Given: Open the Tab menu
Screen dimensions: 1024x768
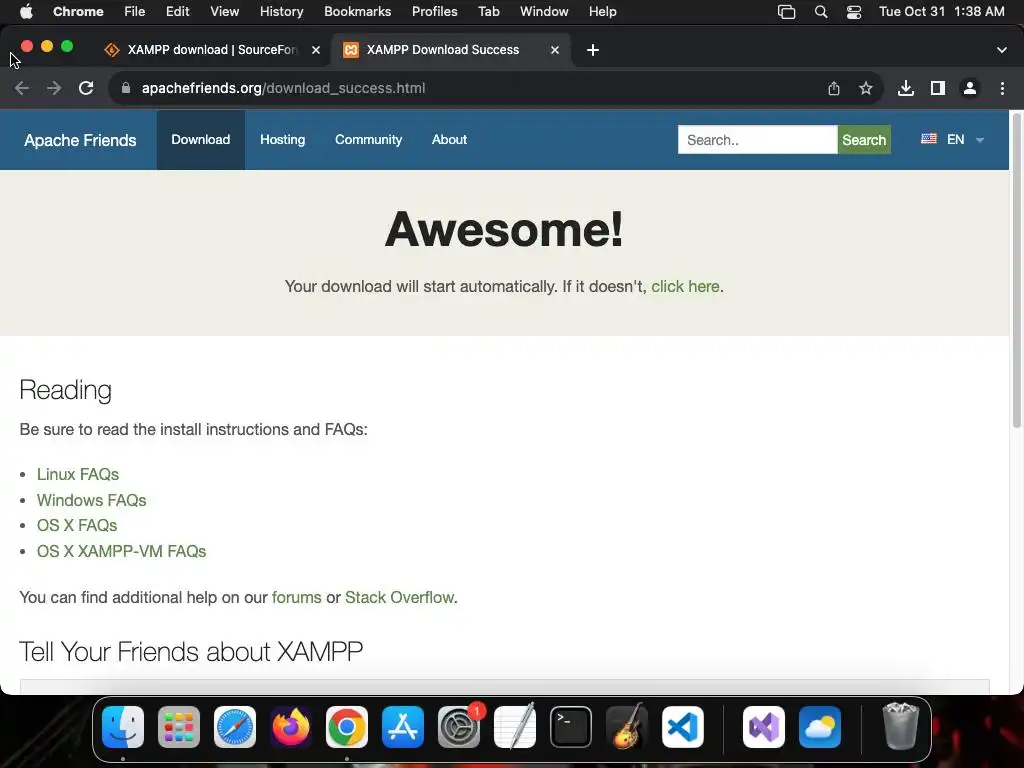Looking at the screenshot, I should point(488,12).
